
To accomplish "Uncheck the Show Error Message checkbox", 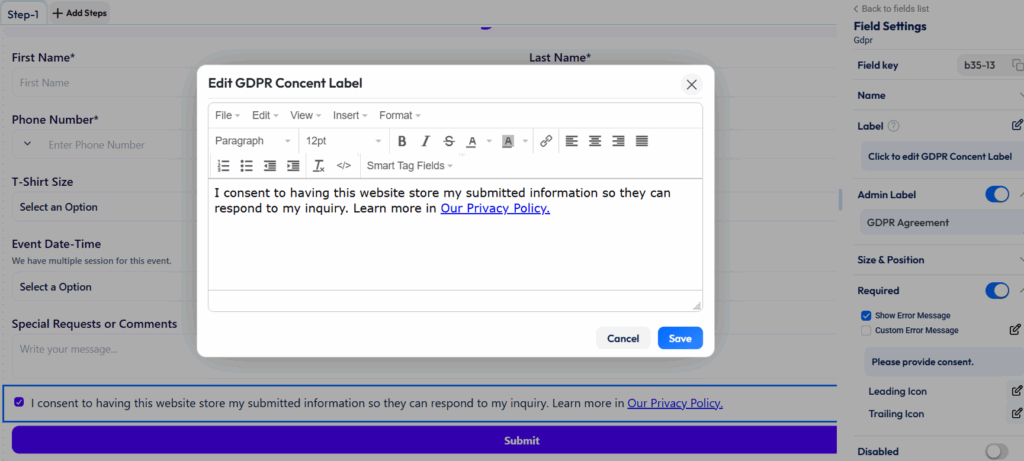I will click(x=866, y=315).
